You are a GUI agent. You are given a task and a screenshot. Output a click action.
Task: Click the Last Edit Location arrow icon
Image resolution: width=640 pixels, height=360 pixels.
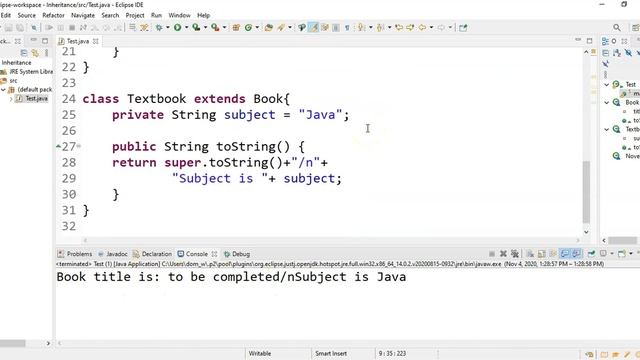pyautogui.click(x=399, y=27)
